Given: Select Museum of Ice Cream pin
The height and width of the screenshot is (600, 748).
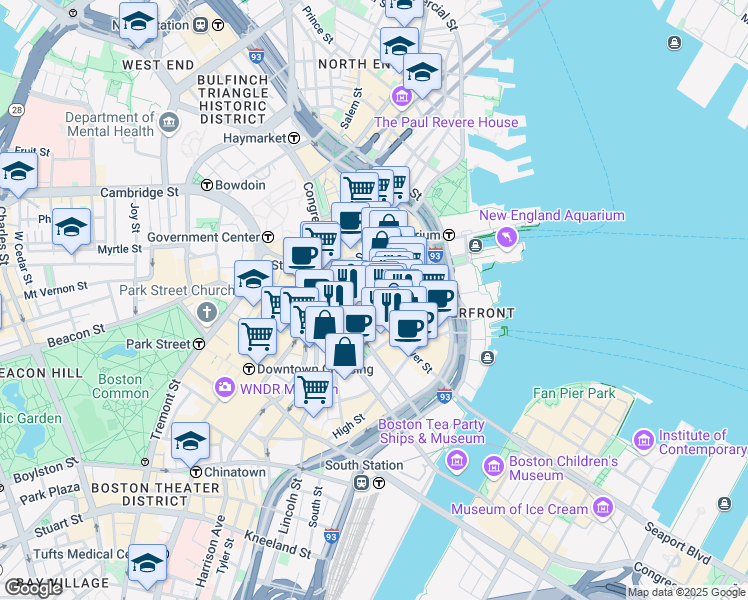Looking at the screenshot, I should pyautogui.click(x=603, y=507).
